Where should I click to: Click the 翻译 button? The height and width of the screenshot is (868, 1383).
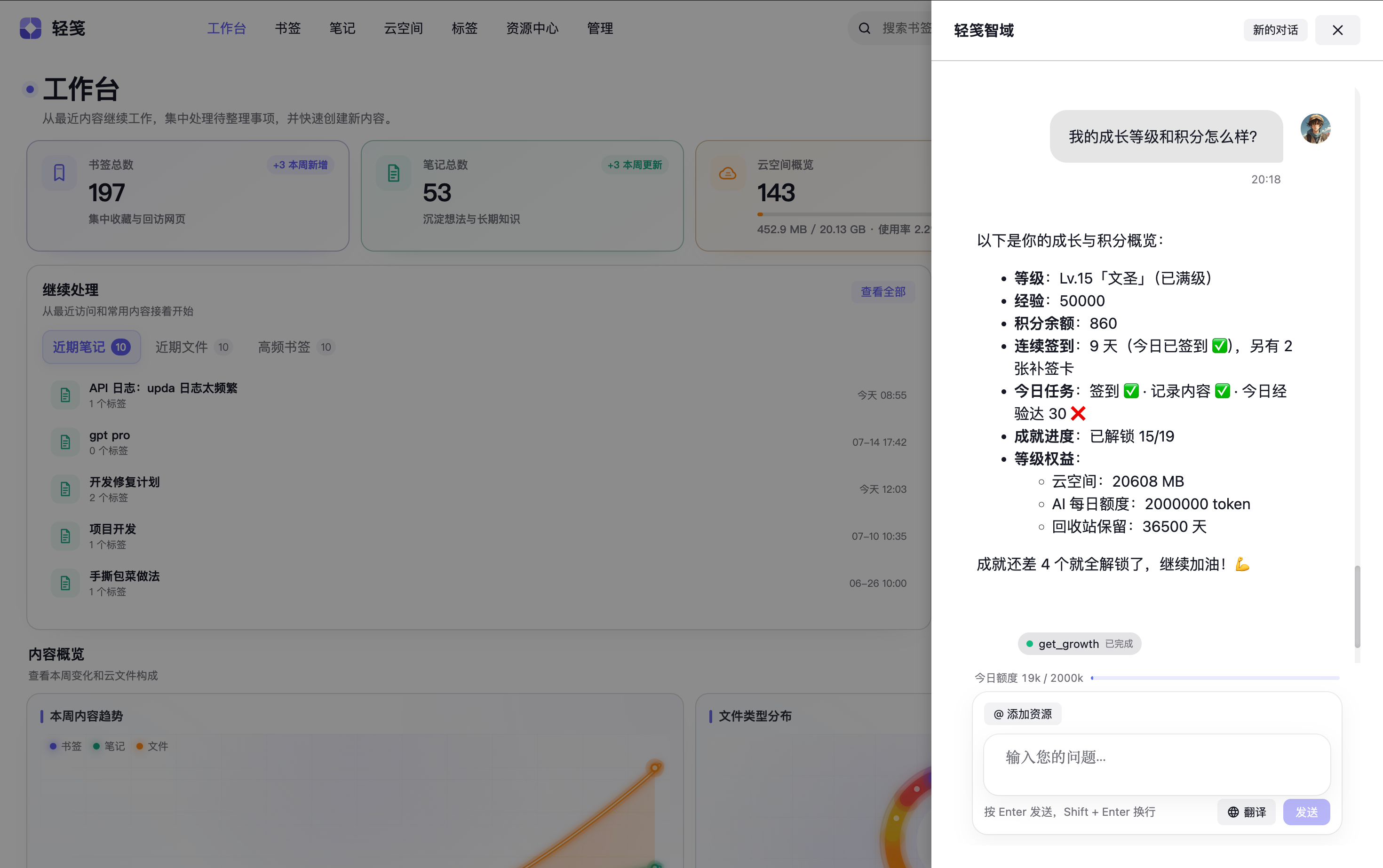[1246, 812]
